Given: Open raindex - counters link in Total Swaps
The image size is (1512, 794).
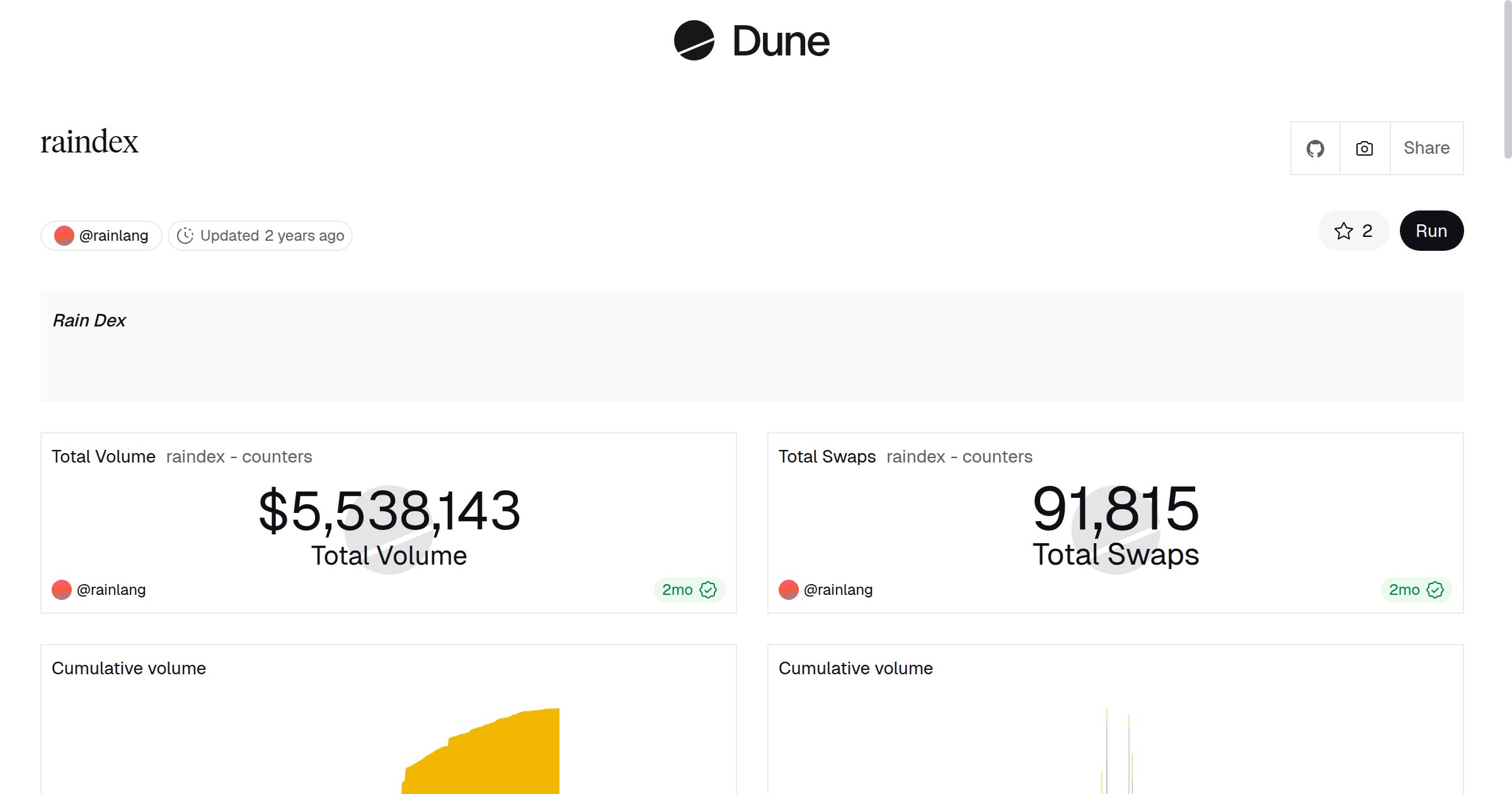Looking at the screenshot, I should [959, 457].
